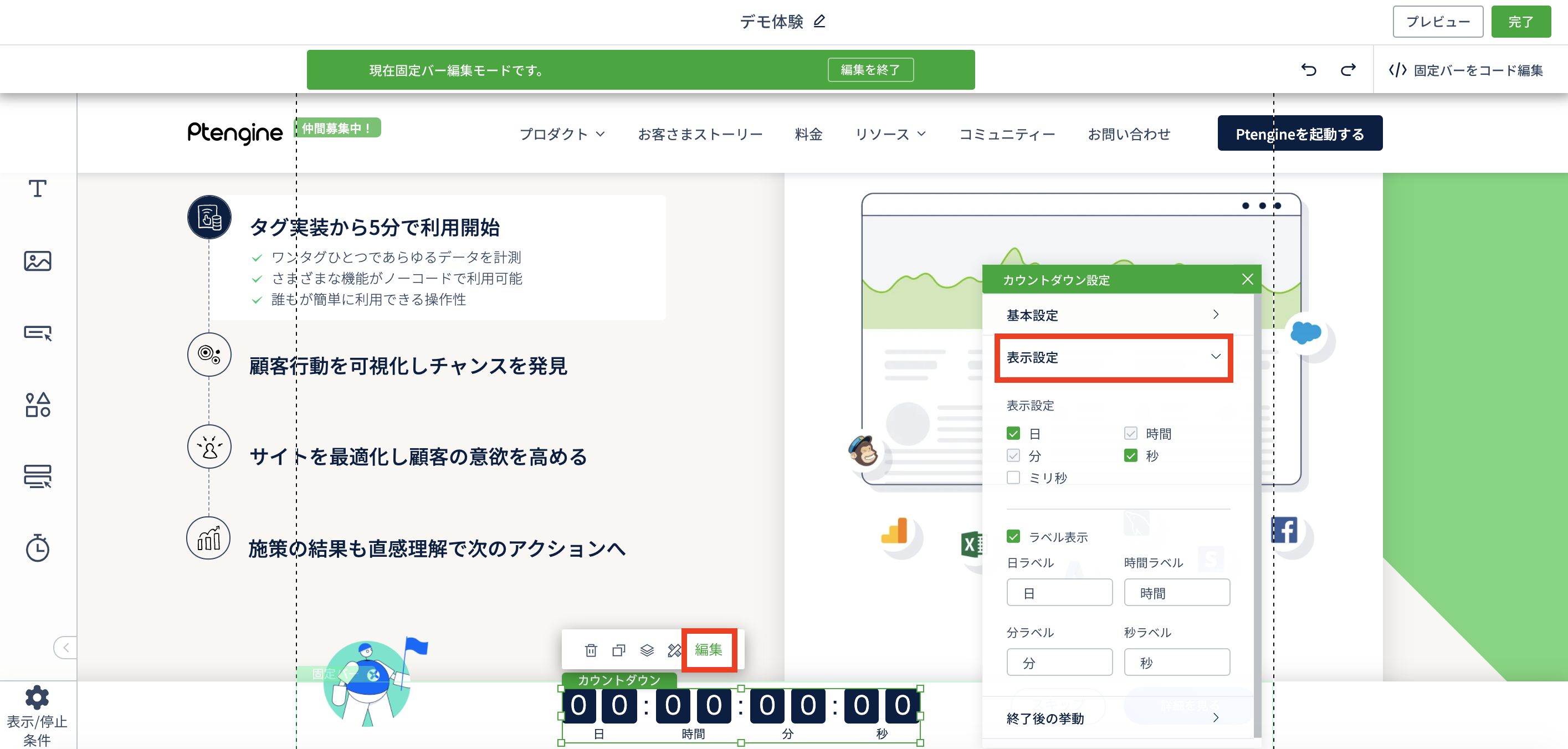Viewport: 1568px width, 749px height.
Task: Select the Button element tool in sidebar
Action: [x=38, y=333]
